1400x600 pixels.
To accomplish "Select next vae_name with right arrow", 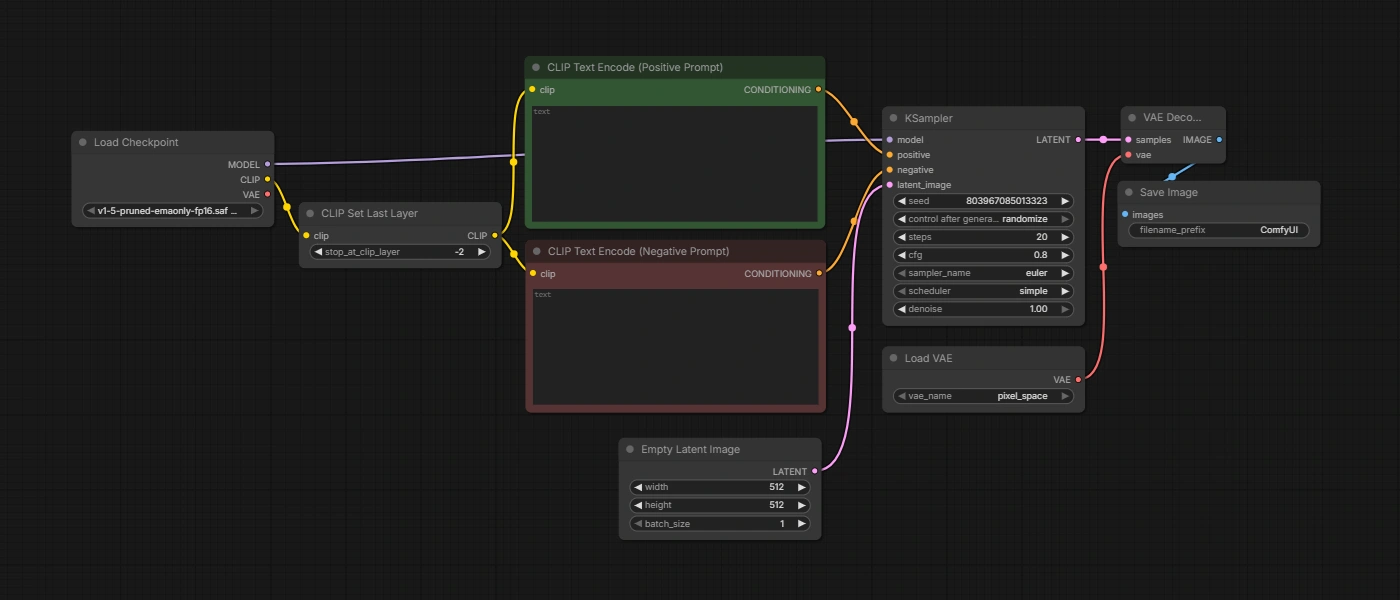I will click(1065, 396).
